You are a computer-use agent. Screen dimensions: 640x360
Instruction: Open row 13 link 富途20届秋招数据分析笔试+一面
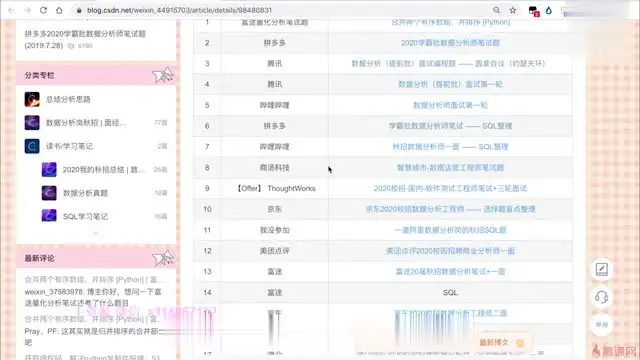click(450, 272)
